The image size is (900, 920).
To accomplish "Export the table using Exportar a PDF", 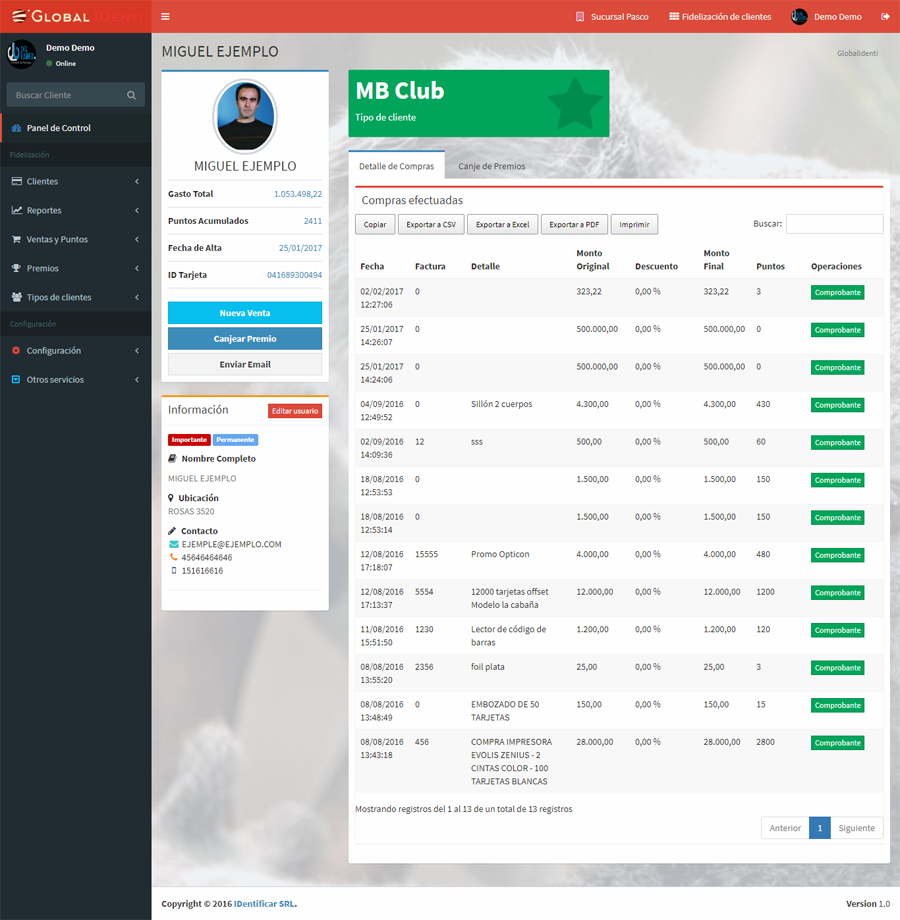I will coord(574,225).
